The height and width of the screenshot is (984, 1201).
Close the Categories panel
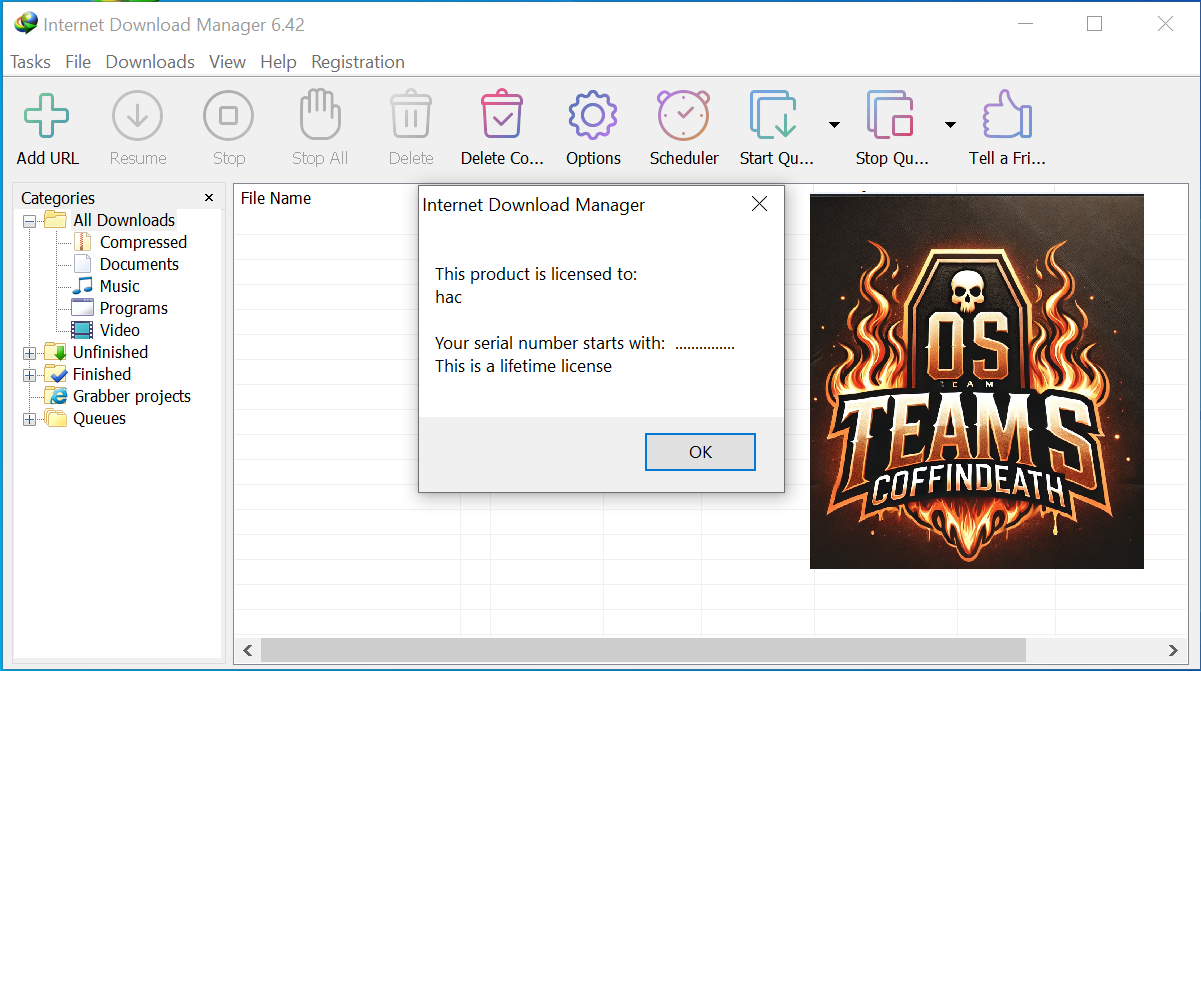coord(209,198)
